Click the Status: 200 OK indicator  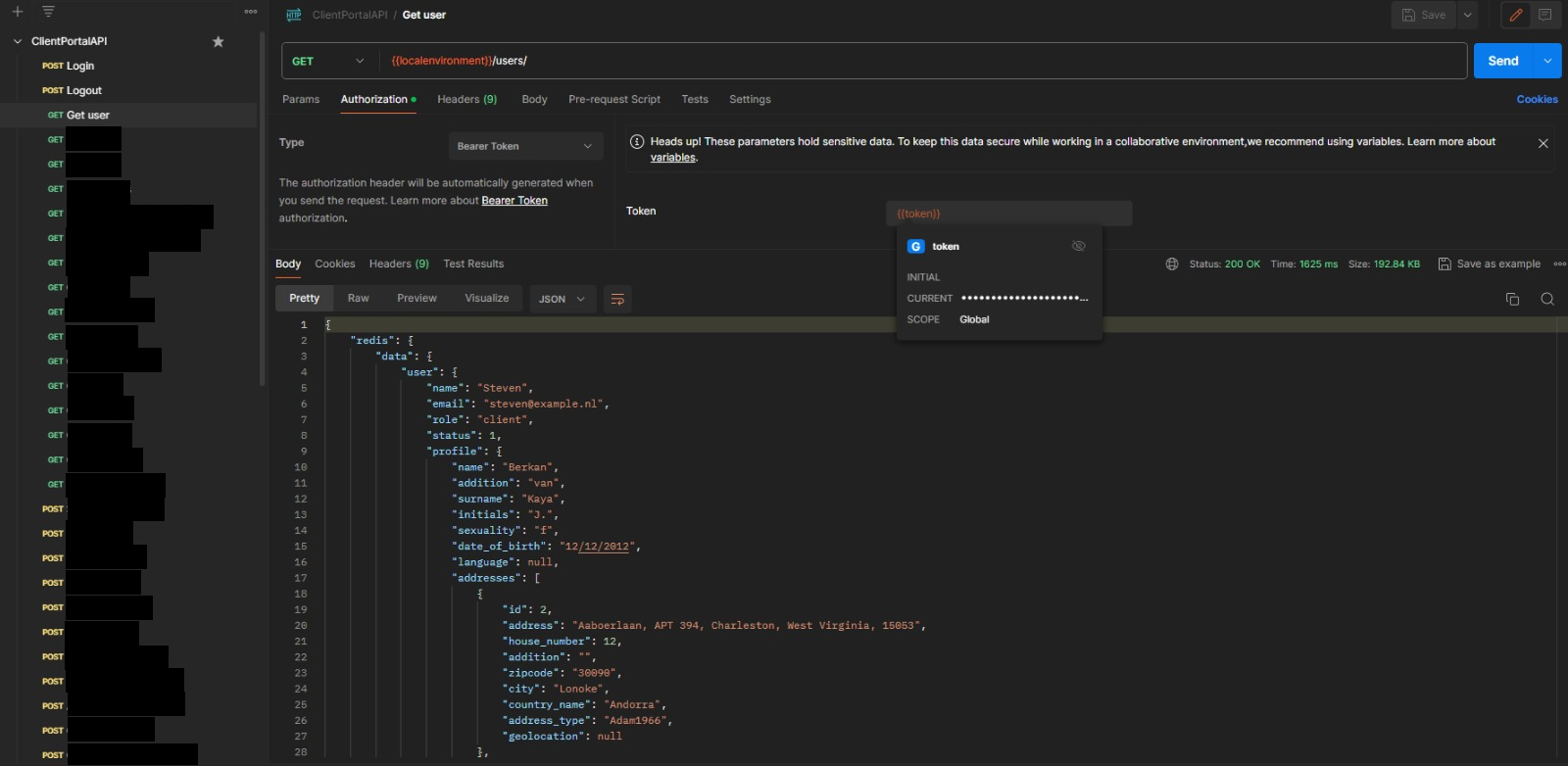pos(1224,263)
